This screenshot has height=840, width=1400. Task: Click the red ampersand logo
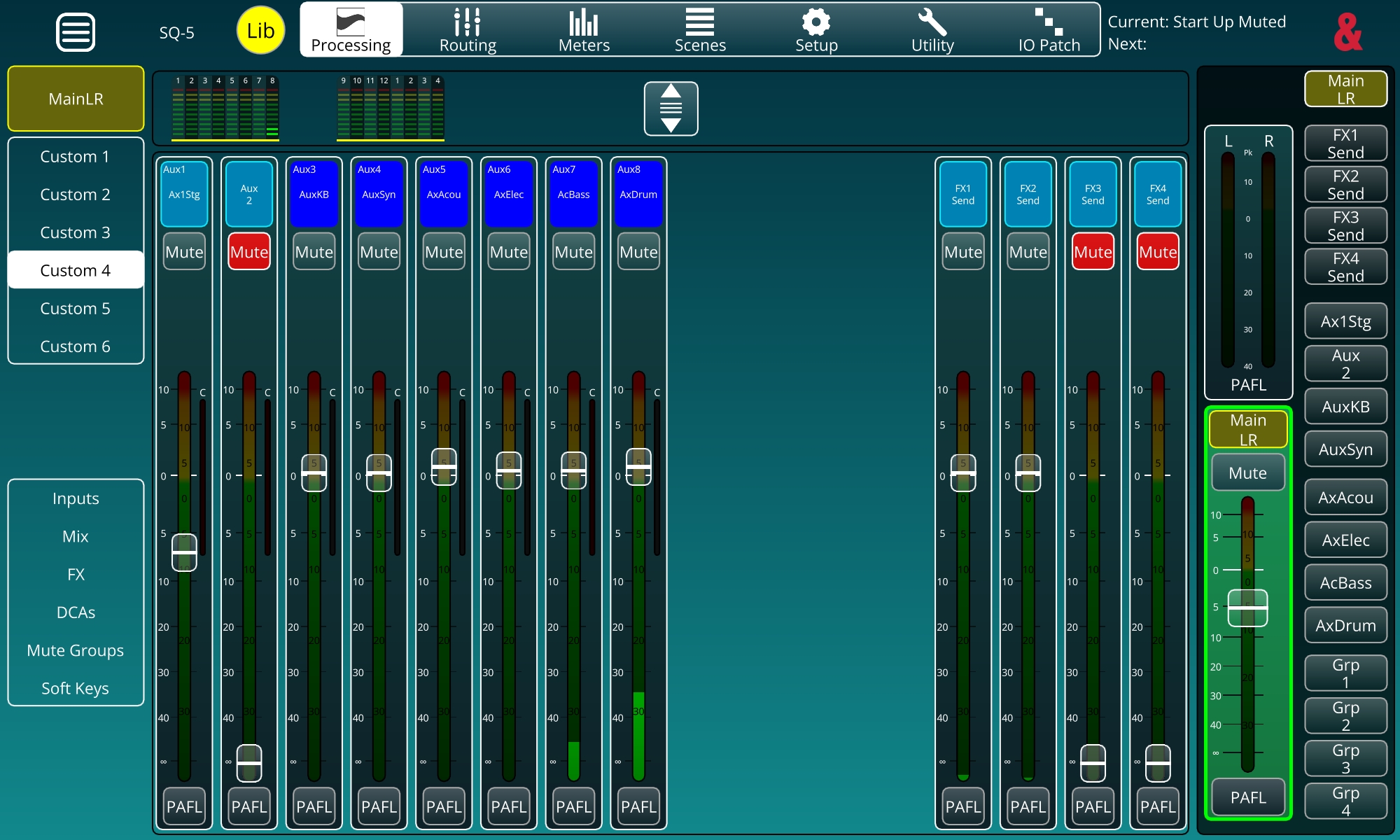click(1347, 32)
